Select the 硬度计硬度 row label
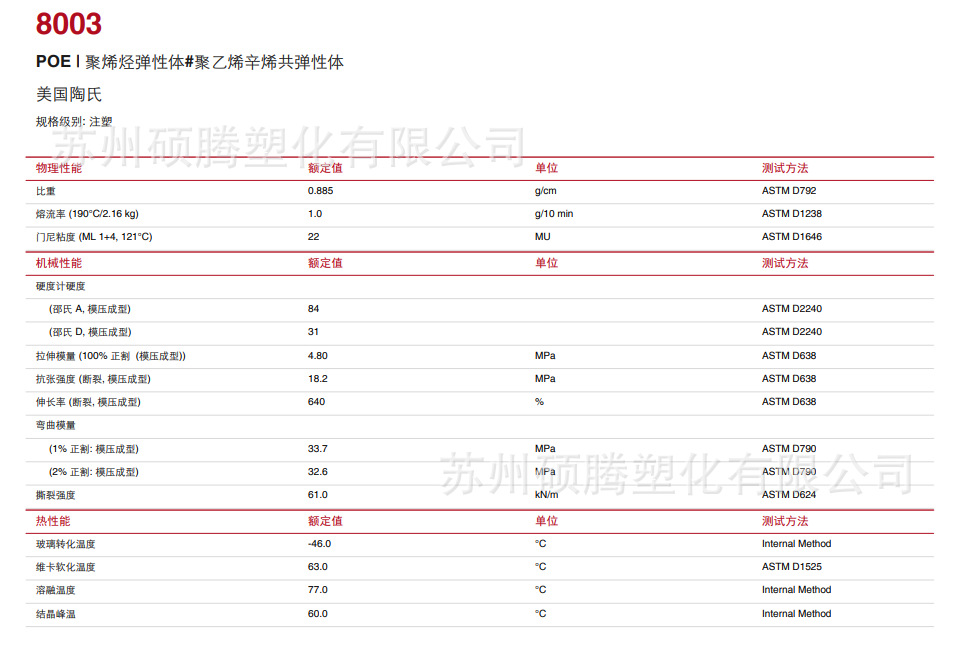This screenshot has height=651, width=964. tap(60, 286)
